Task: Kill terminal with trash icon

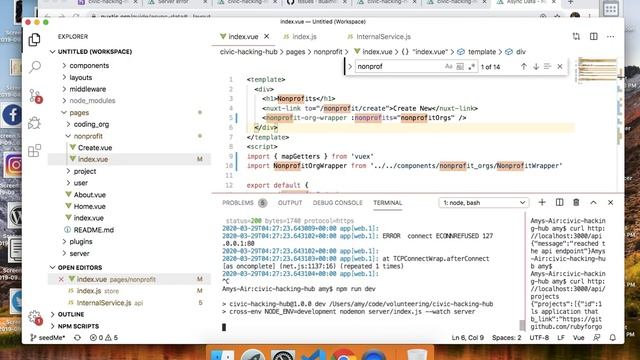Action: (576, 202)
